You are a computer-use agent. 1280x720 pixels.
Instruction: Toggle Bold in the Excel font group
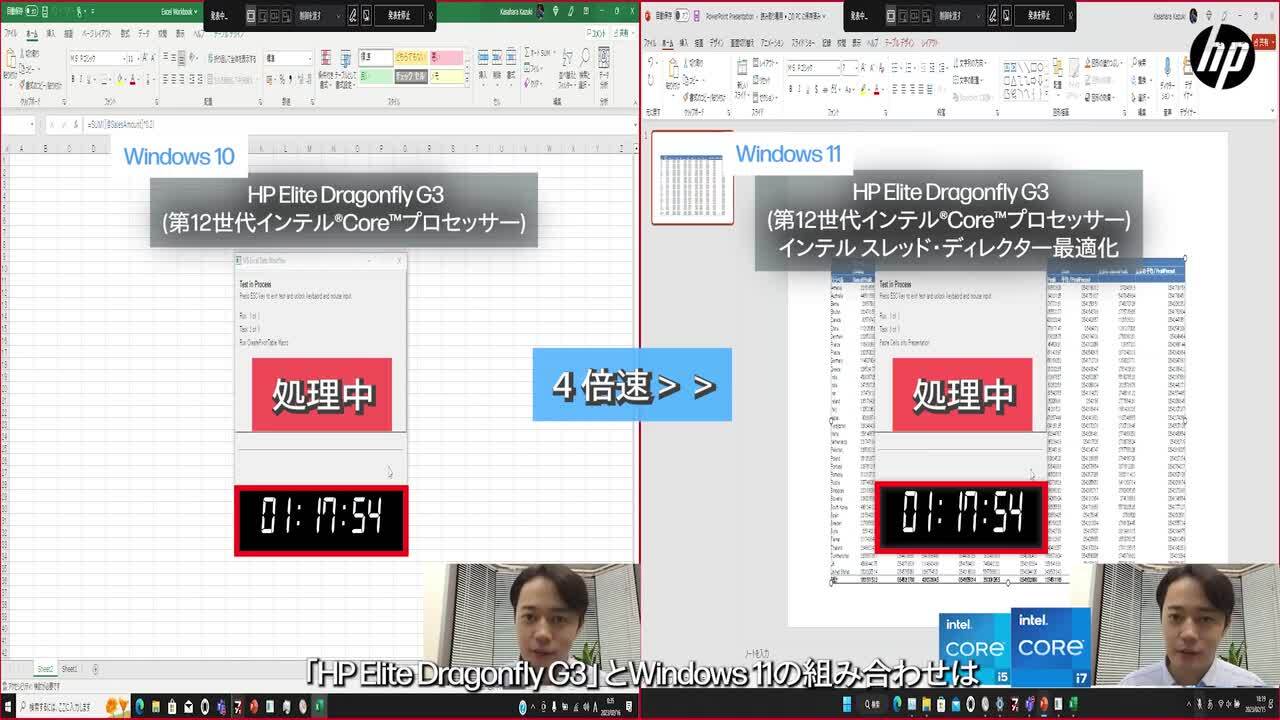(x=73, y=79)
